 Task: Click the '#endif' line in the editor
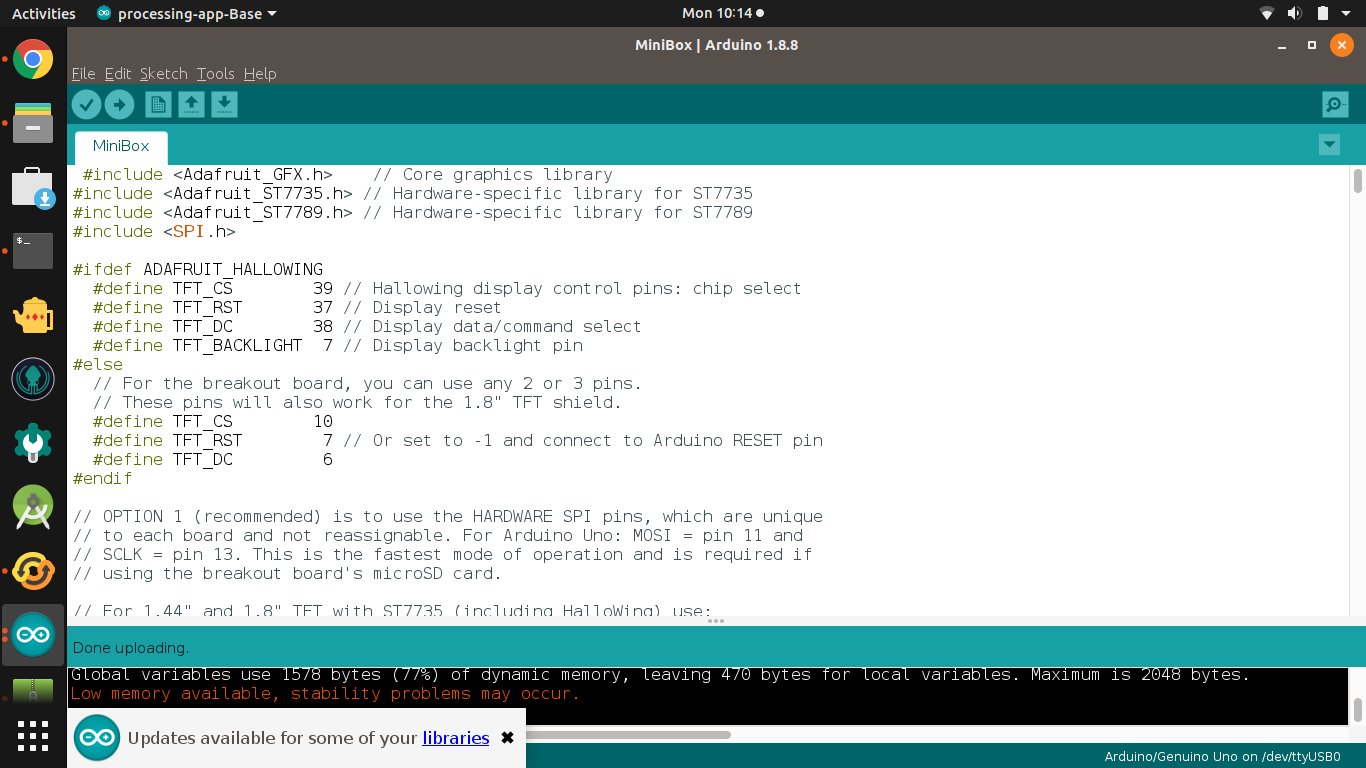pyautogui.click(x=102, y=478)
